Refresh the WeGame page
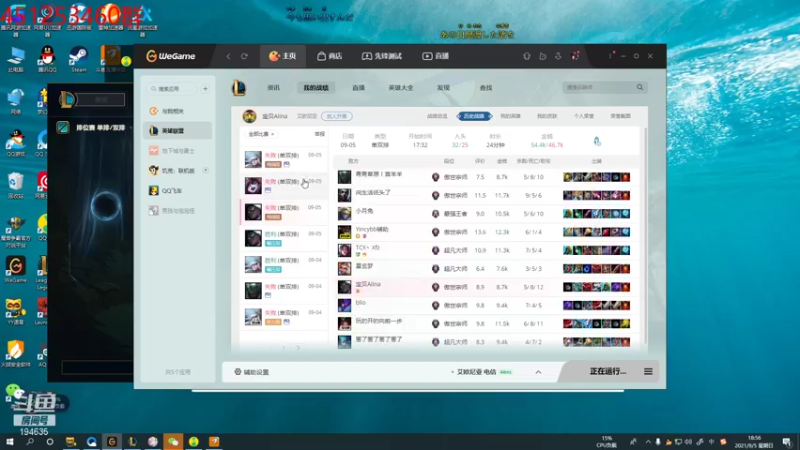800x450 pixels. [244, 56]
